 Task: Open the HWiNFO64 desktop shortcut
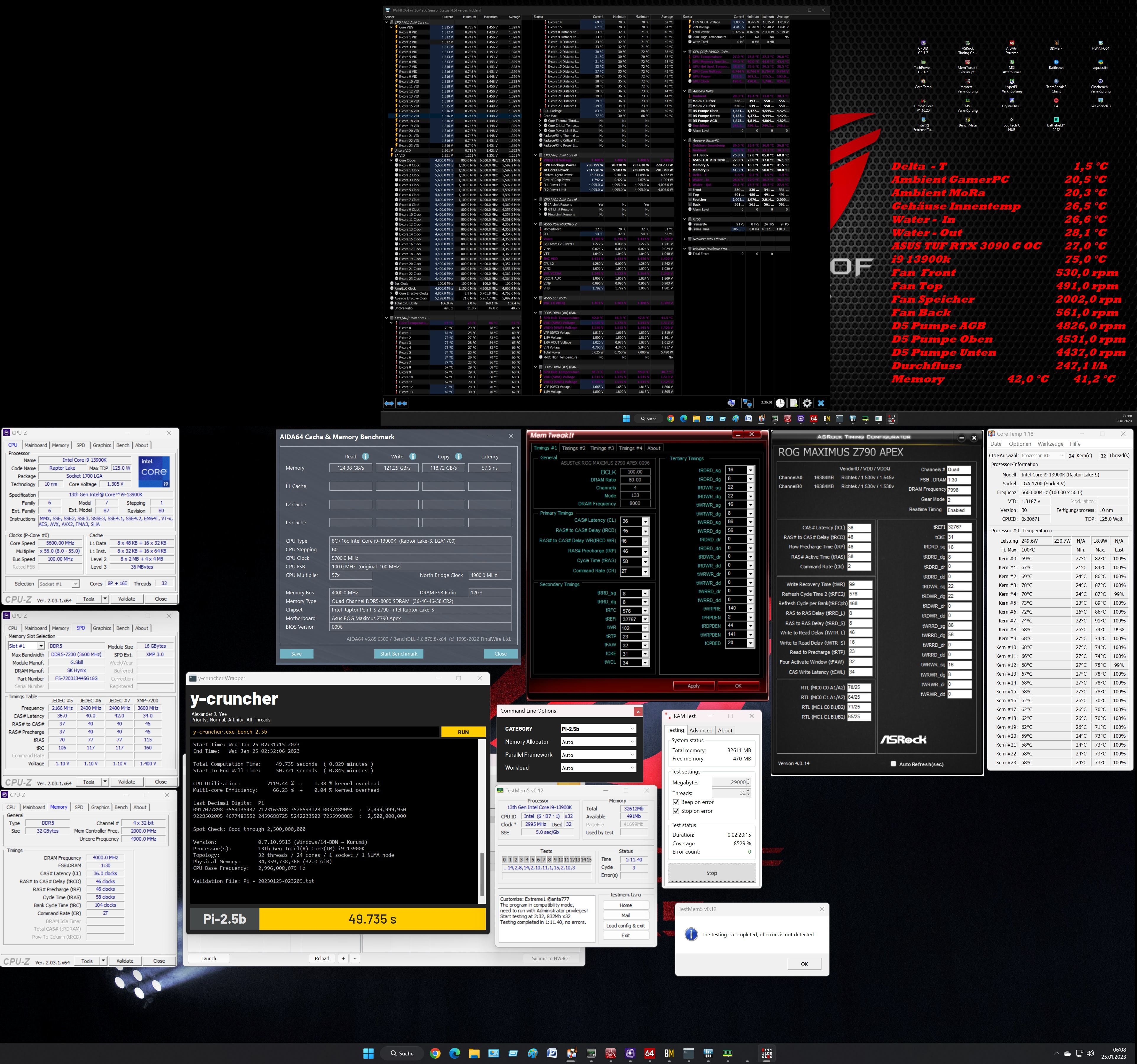click(1100, 45)
